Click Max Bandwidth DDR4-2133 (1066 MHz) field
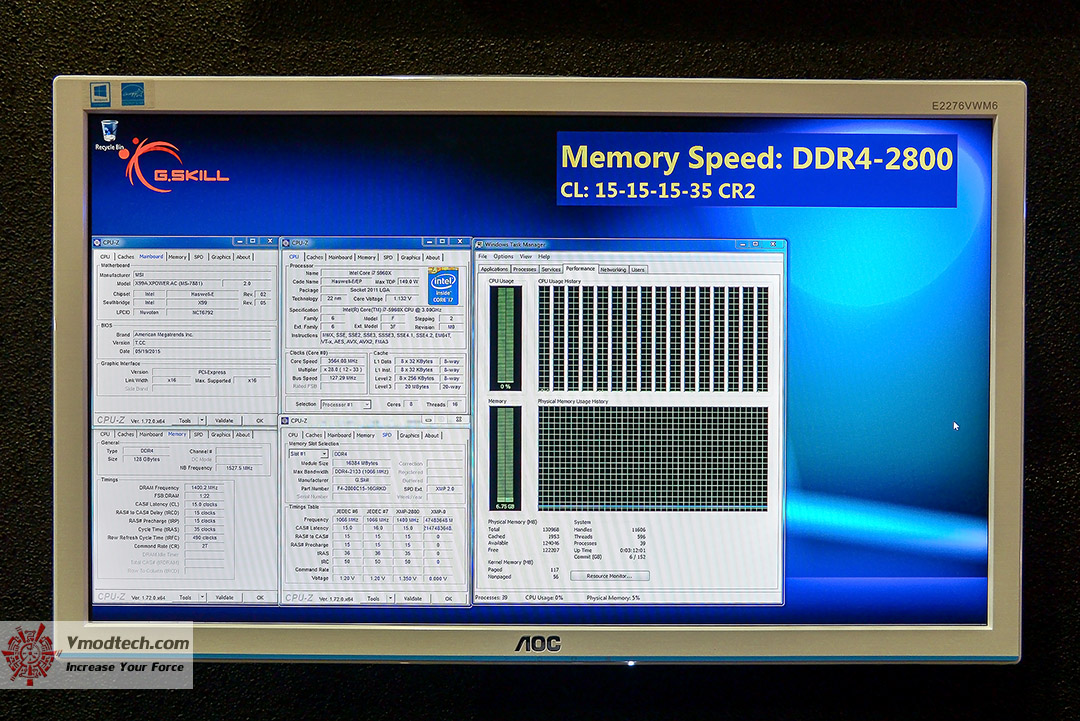 362,472
